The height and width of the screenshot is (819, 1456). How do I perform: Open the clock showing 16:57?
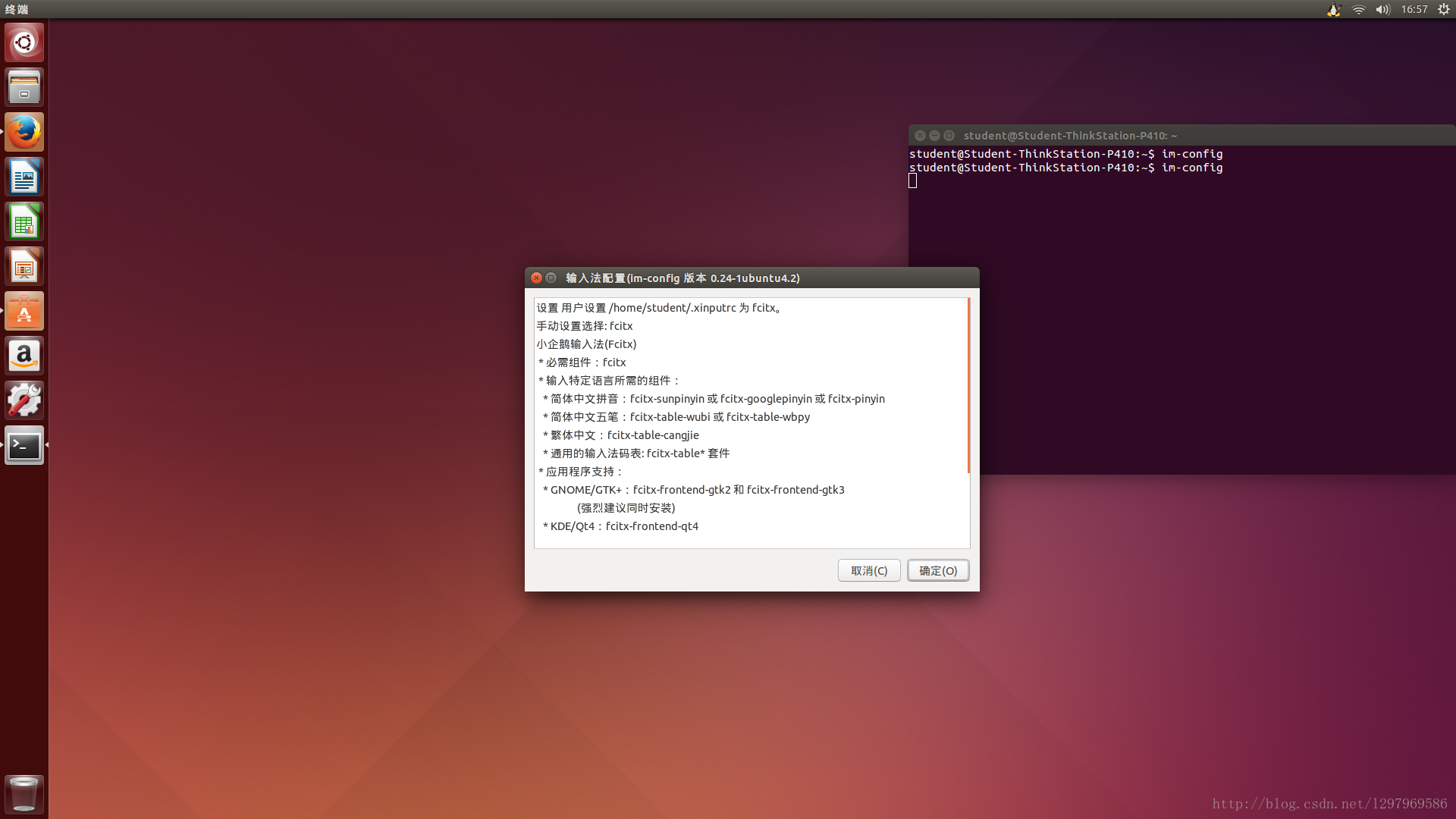click(1414, 9)
